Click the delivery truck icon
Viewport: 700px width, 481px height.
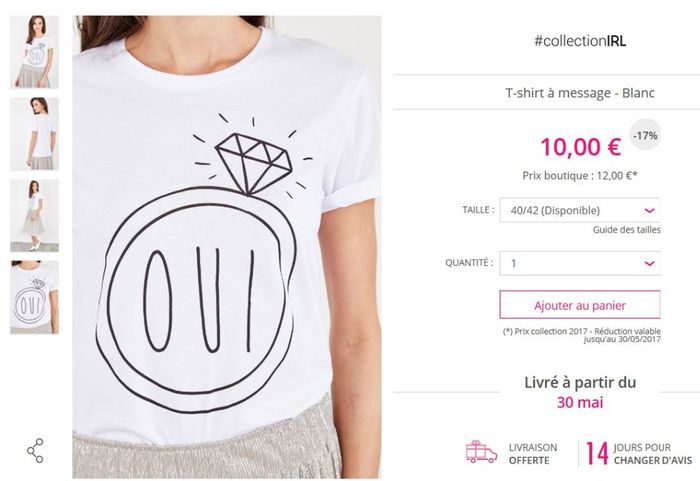click(x=481, y=452)
